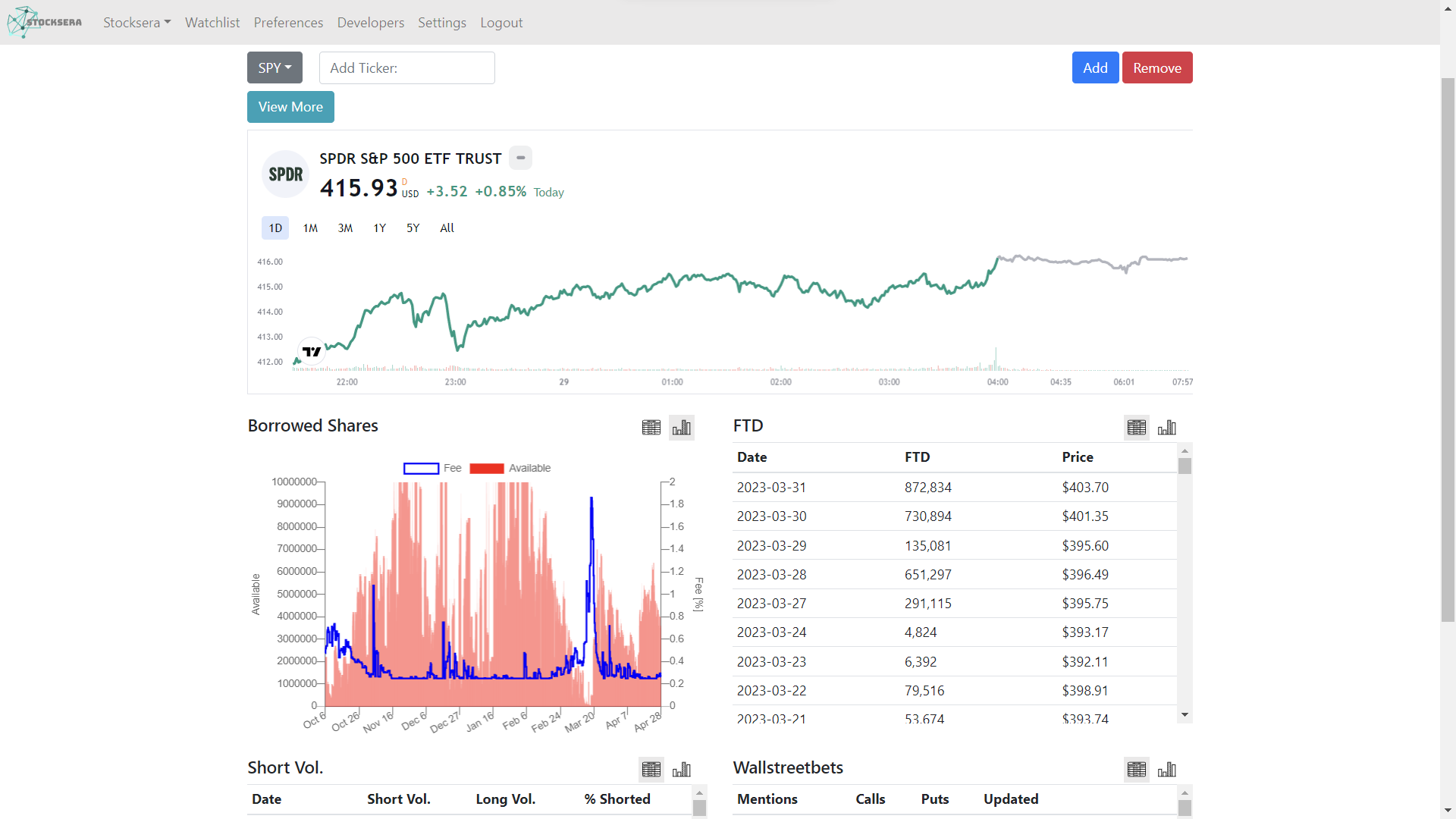Expand the Stocksera navigation dropdown

pyautogui.click(x=136, y=23)
